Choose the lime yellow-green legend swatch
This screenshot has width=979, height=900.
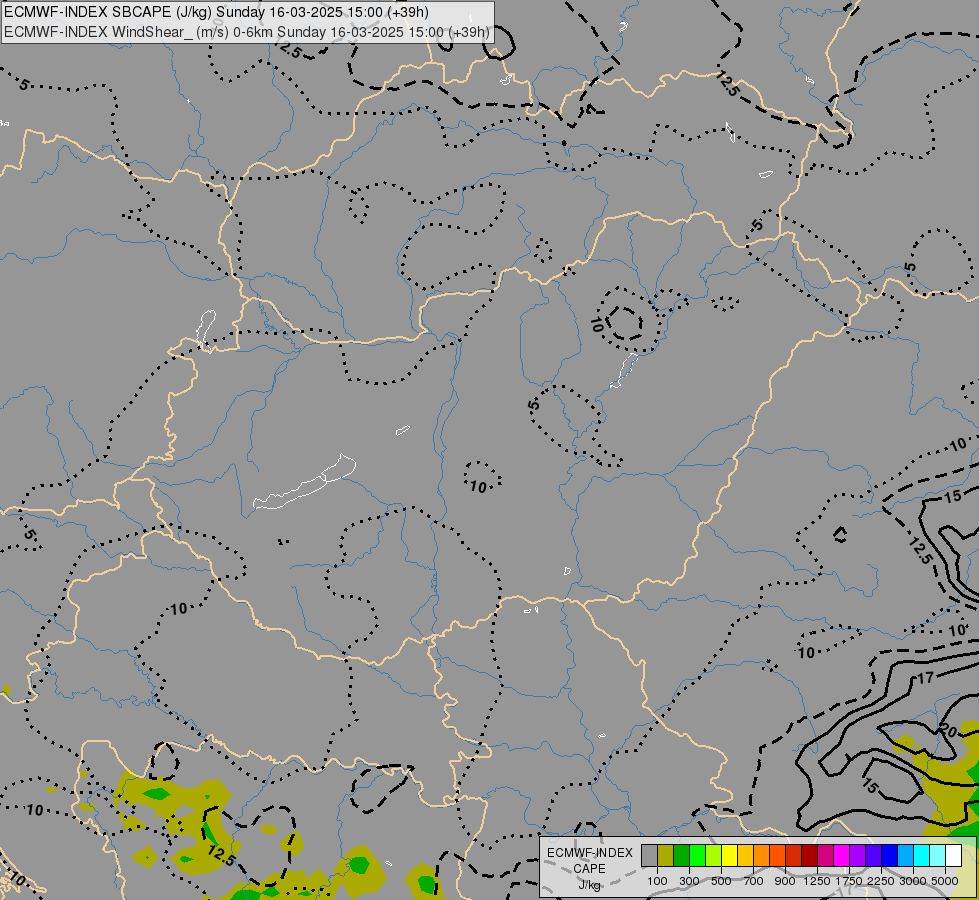tap(714, 855)
